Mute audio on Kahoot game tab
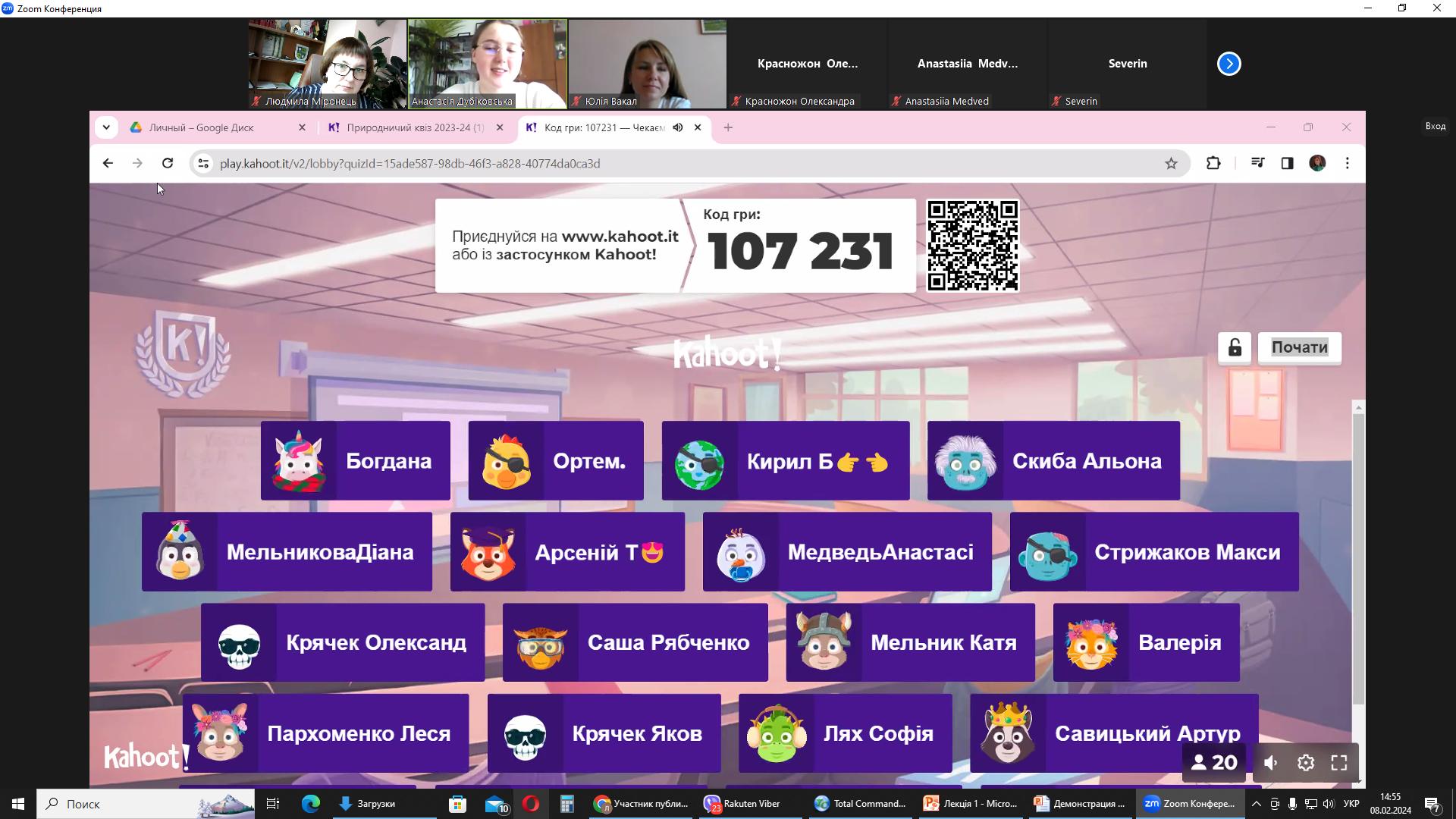This screenshot has height=819, width=1456. click(678, 127)
